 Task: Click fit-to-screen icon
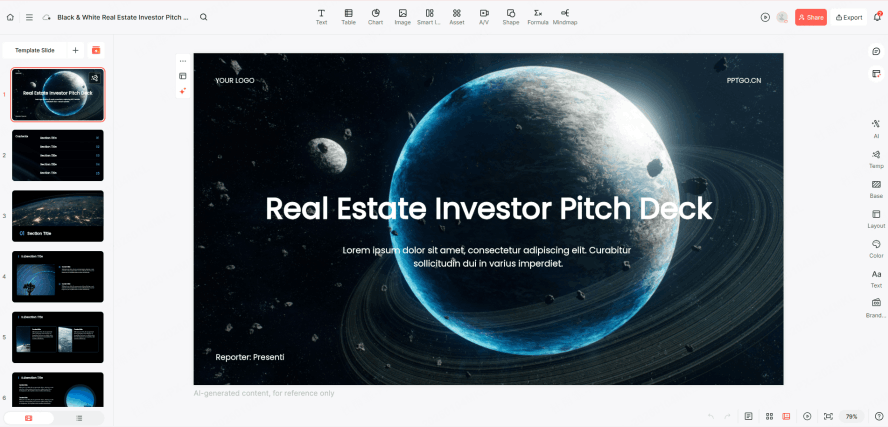(x=829, y=416)
